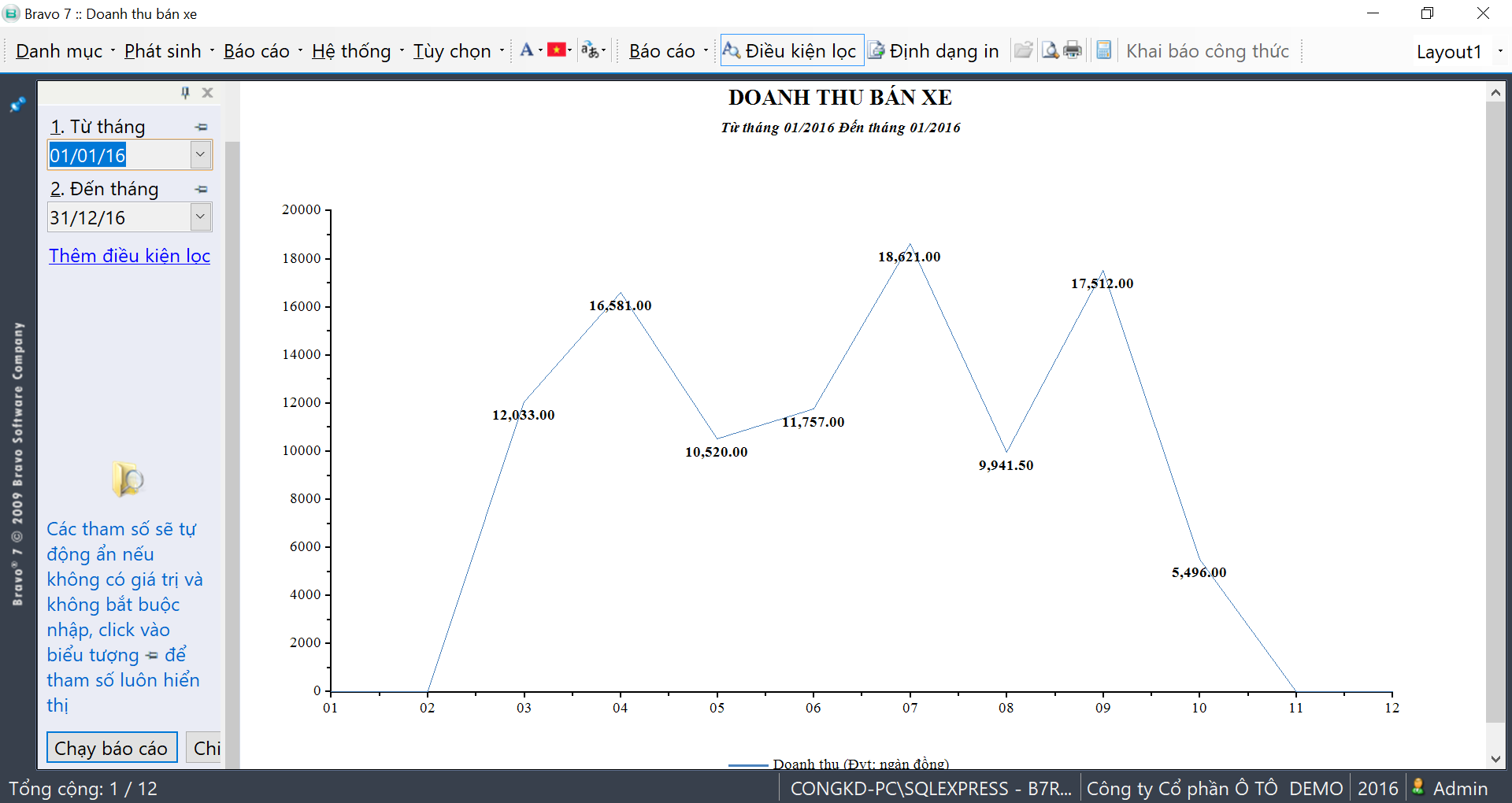Click Khai báo công thức button
The height and width of the screenshot is (803, 1512).
(x=1207, y=51)
